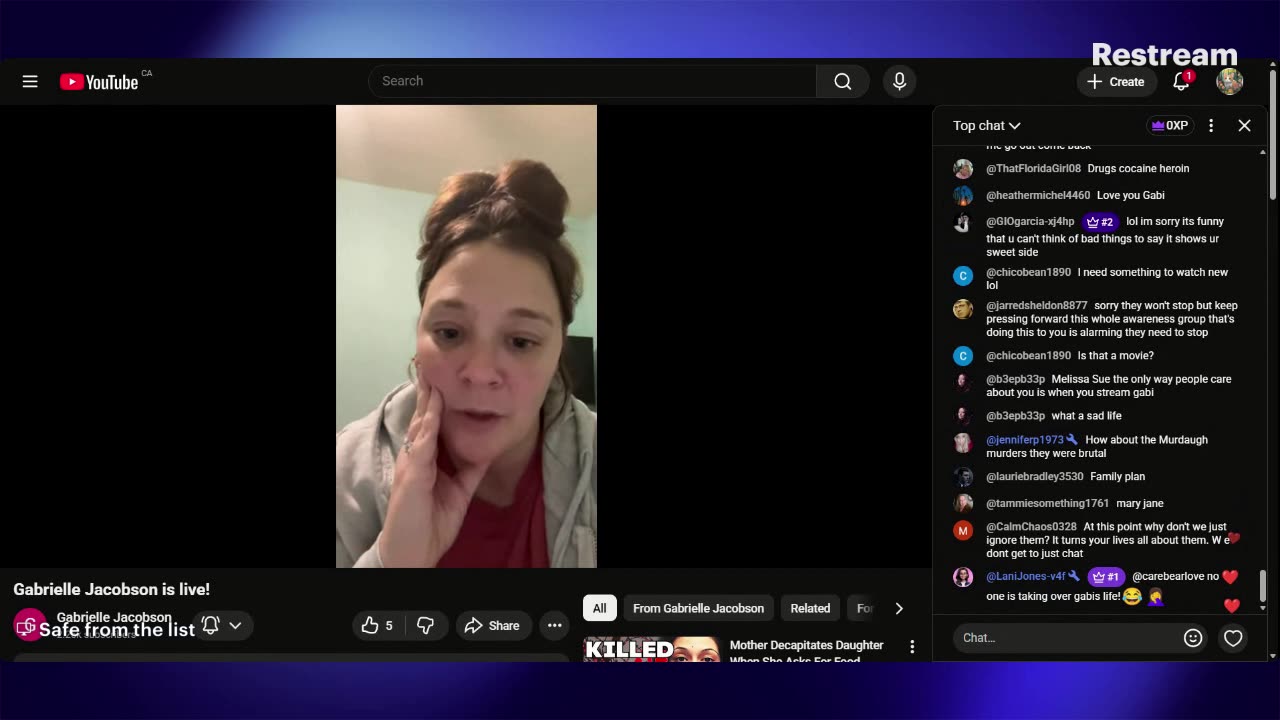Click @jenniferp1973 moderator name
1280x720 pixels.
click(x=1025, y=440)
